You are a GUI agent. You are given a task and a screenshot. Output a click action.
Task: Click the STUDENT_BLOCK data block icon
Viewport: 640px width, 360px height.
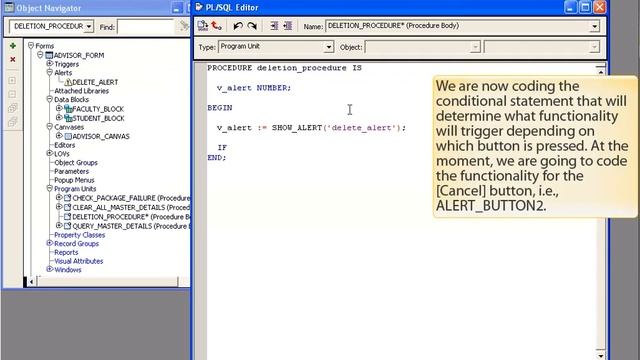tap(68, 118)
